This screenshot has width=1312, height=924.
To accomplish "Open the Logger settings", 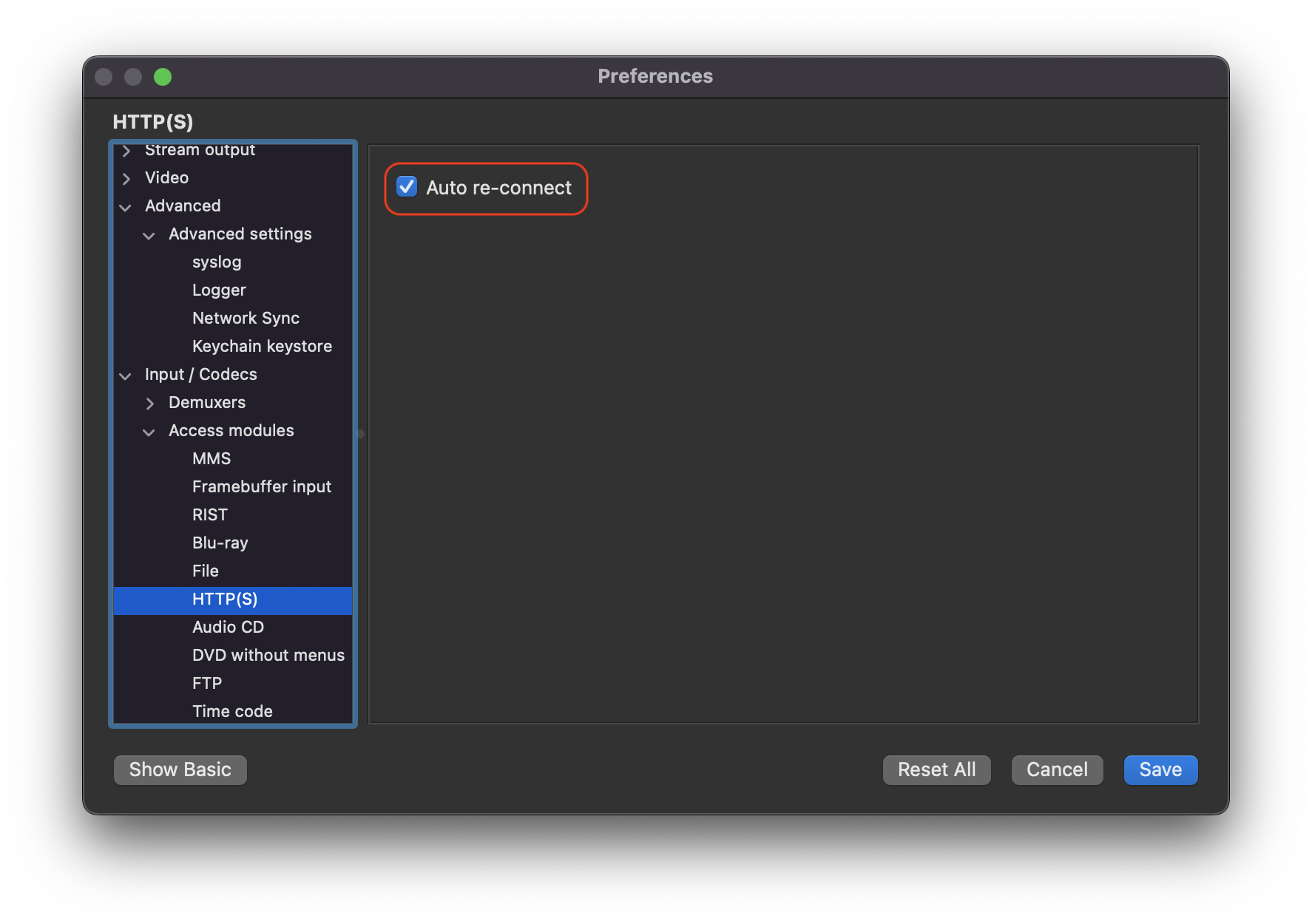I will tap(219, 291).
